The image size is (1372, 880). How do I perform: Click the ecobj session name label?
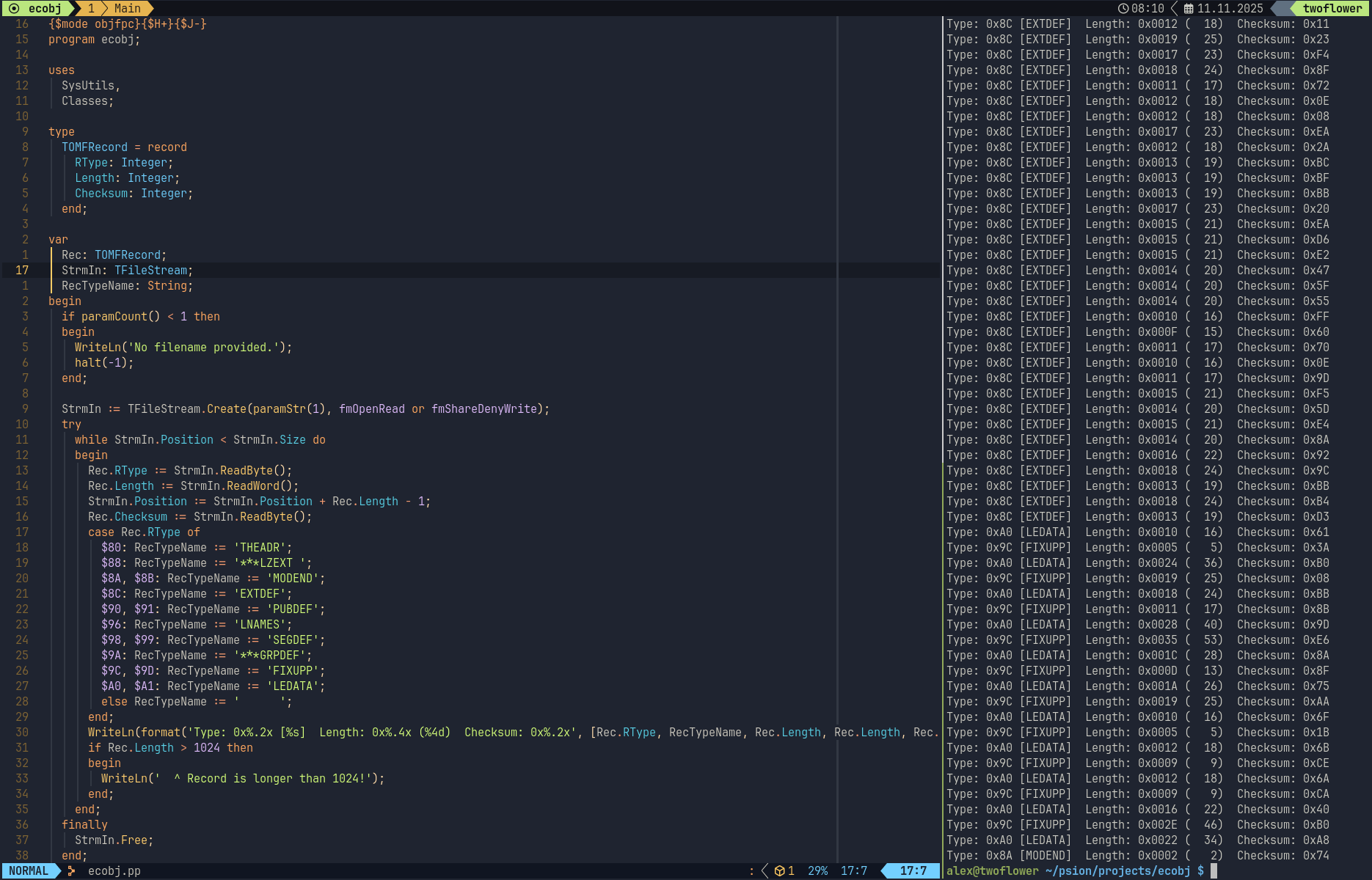coord(45,8)
